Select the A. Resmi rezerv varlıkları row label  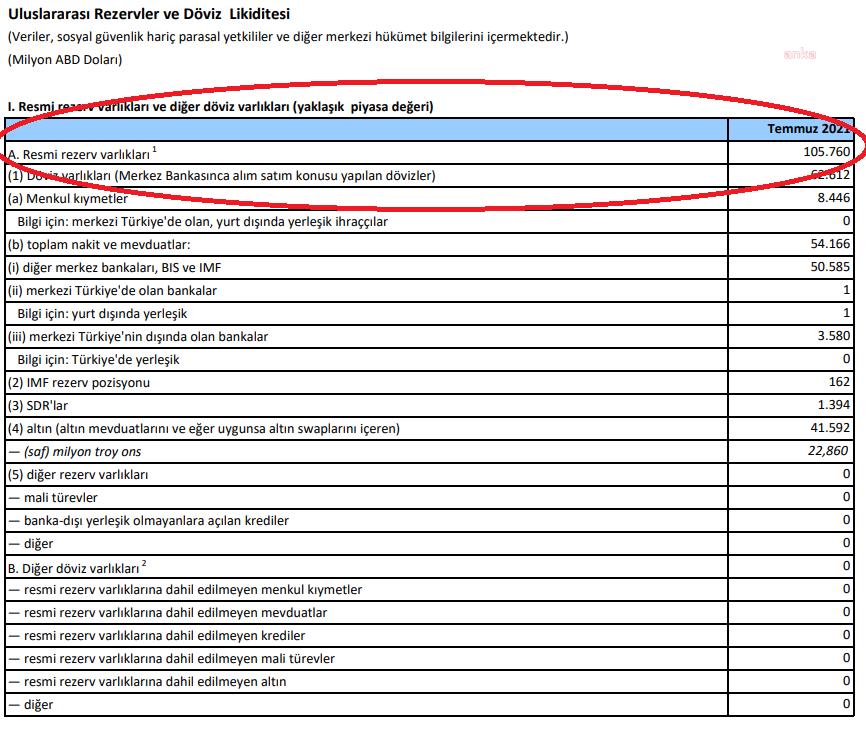[x=80, y=154]
